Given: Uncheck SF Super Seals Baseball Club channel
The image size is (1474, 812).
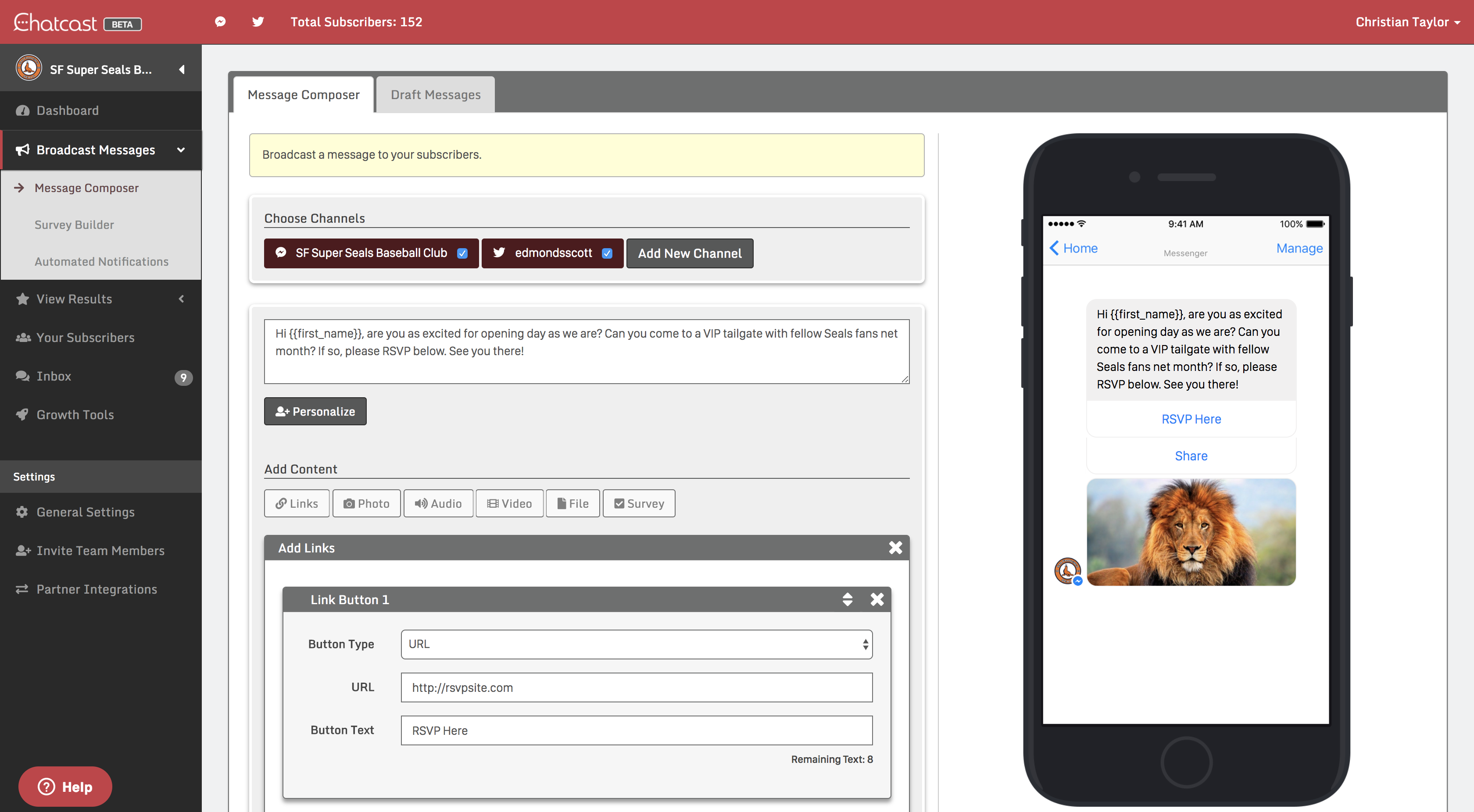Looking at the screenshot, I should click(x=462, y=253).
